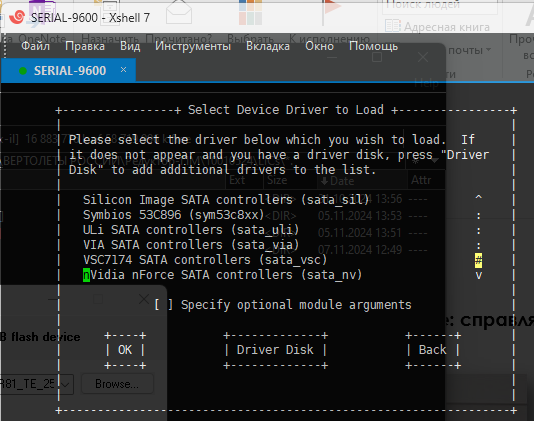Click the Browse... button in background window
The height and width of the screenshot is (421, 534).
coord(117,384)
